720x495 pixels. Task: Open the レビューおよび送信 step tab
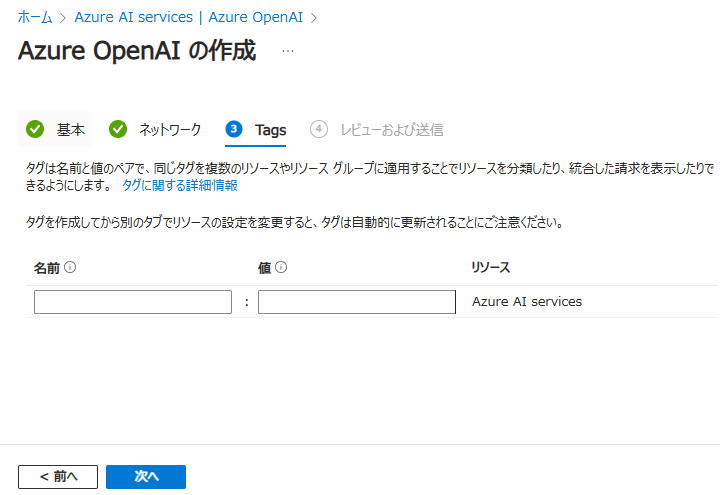pyautogui.click(x=377, y=129)
